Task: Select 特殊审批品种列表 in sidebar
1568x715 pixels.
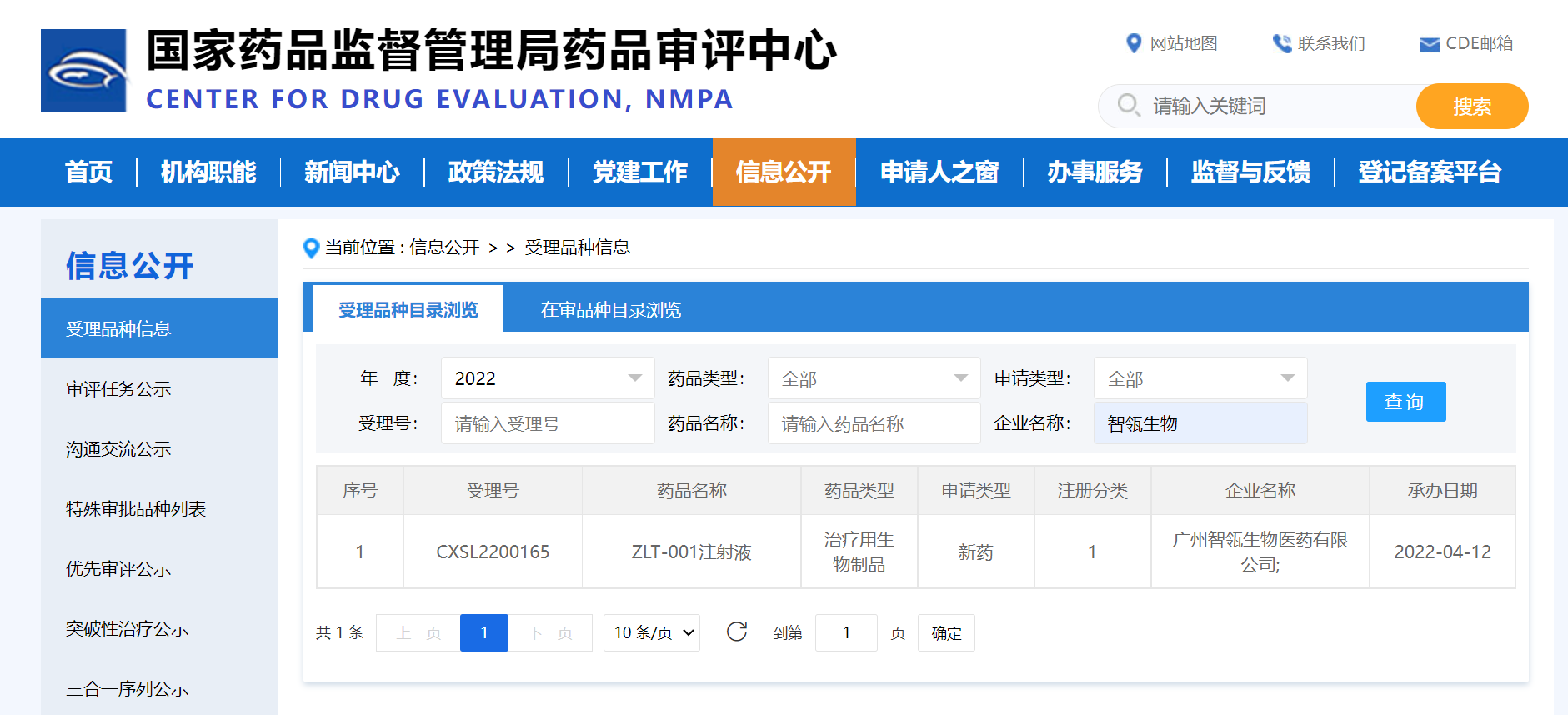Action: [159, 509]
